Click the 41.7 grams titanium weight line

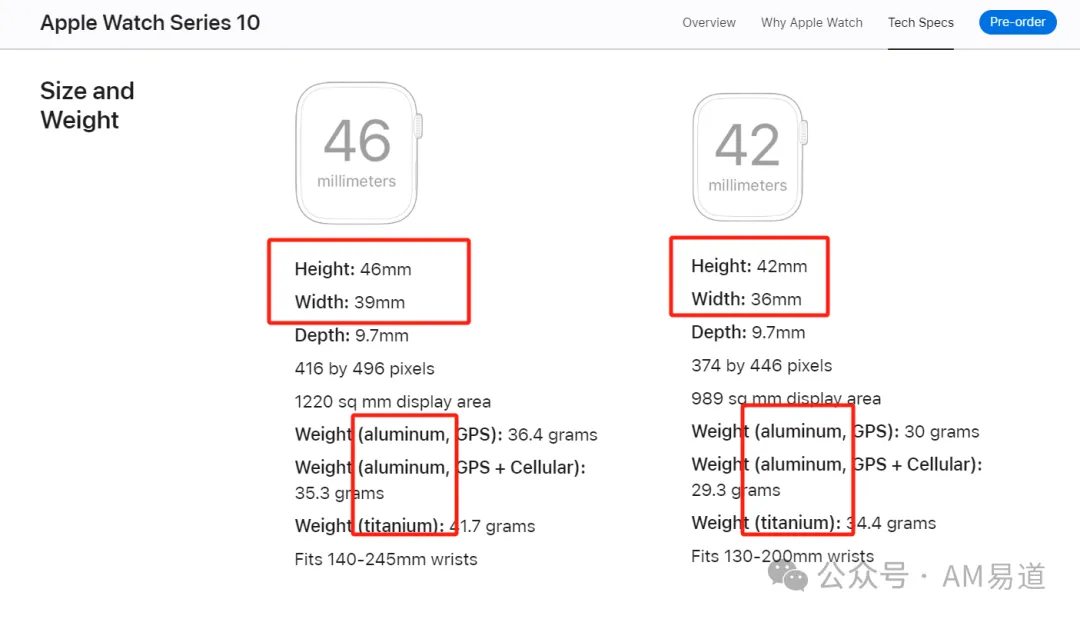pos(415,526)
